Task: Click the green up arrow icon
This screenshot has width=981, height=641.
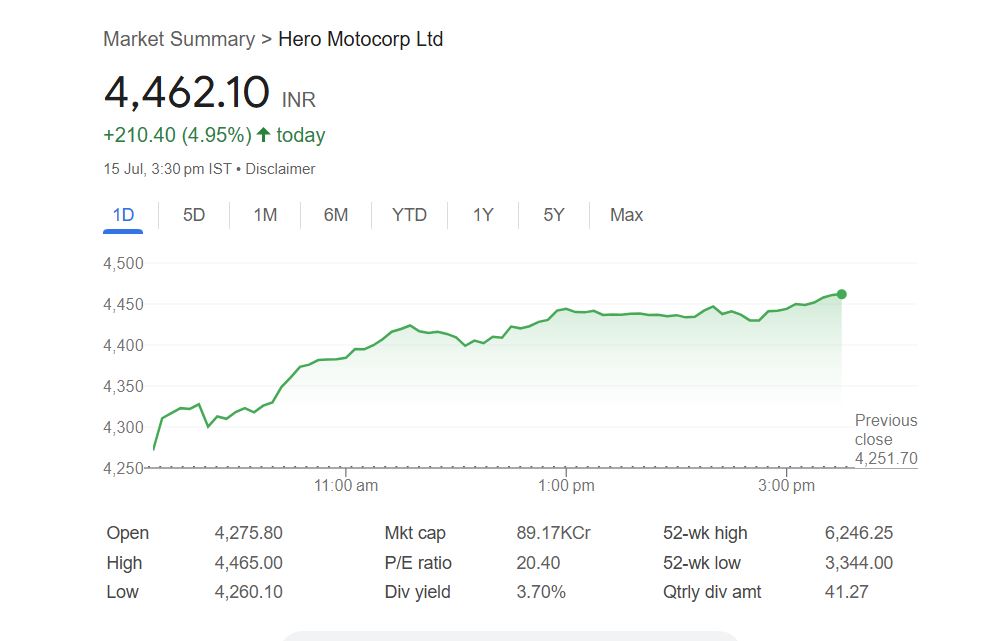Action: pyautogui.click(x=264, y=135)
